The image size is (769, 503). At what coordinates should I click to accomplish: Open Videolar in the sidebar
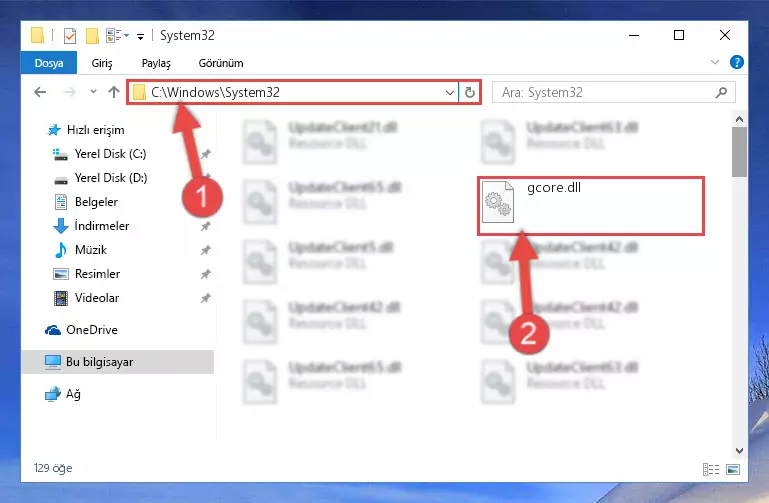[x=86, y=298]
